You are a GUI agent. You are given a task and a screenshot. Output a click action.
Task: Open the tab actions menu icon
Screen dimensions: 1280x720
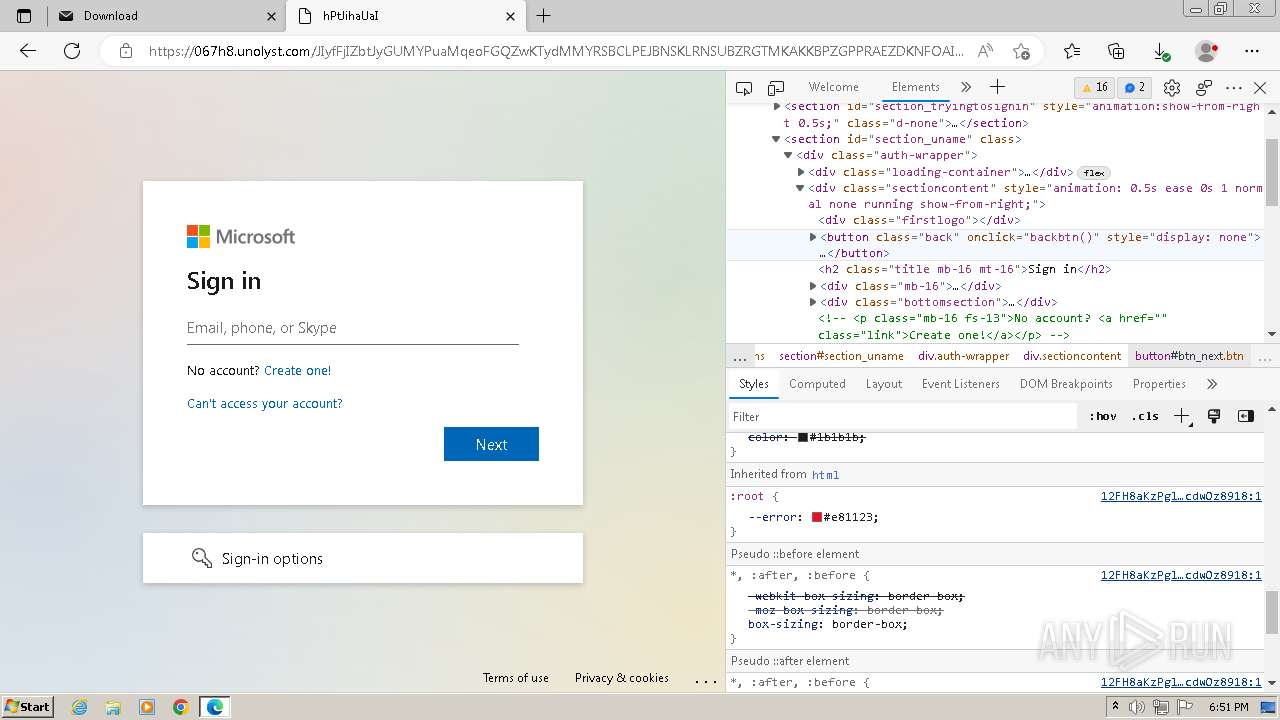click(x=24, y=16)
